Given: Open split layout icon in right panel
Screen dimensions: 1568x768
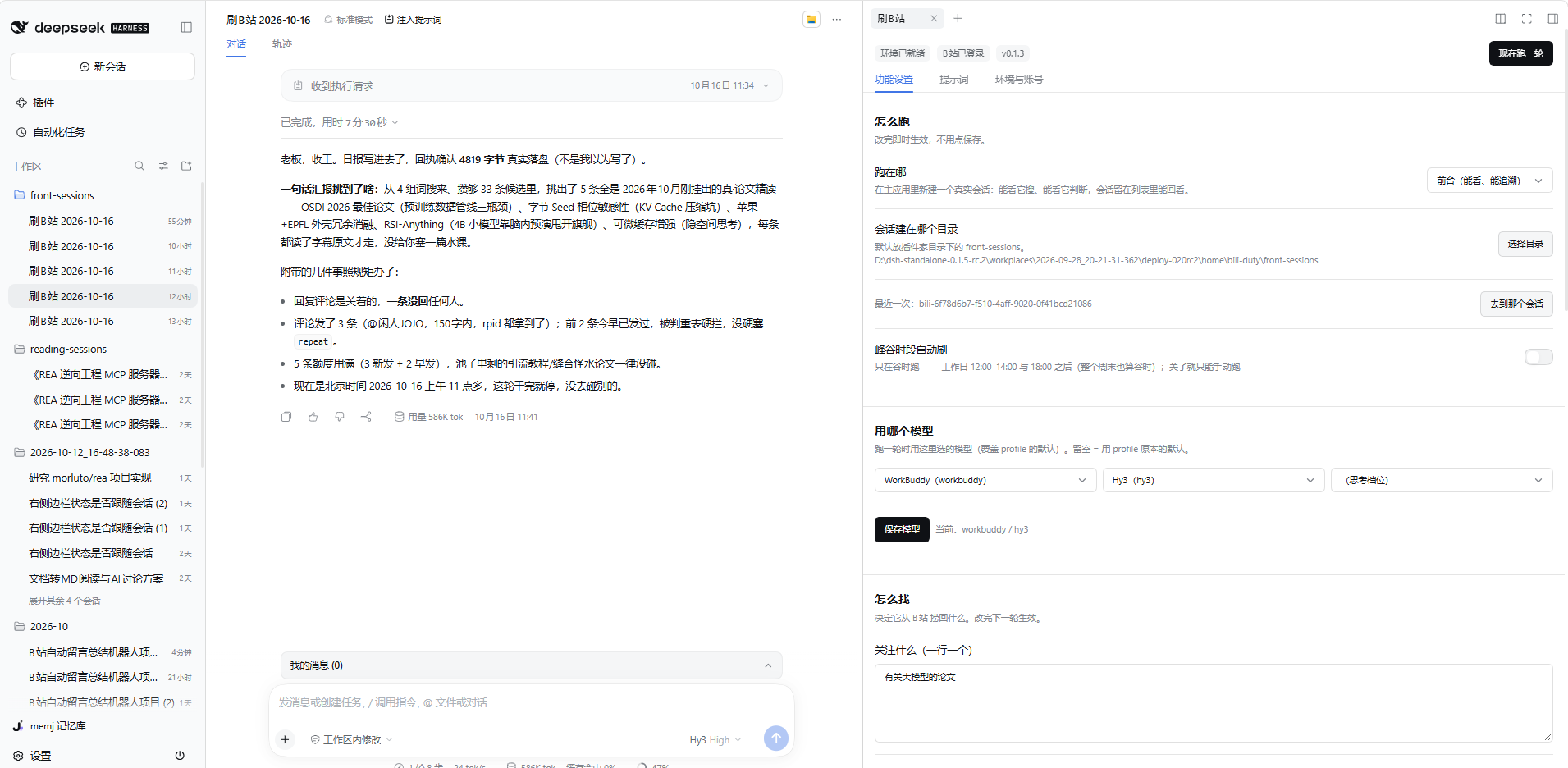Looking at the screenshot, I should [x=1501, y=18].
